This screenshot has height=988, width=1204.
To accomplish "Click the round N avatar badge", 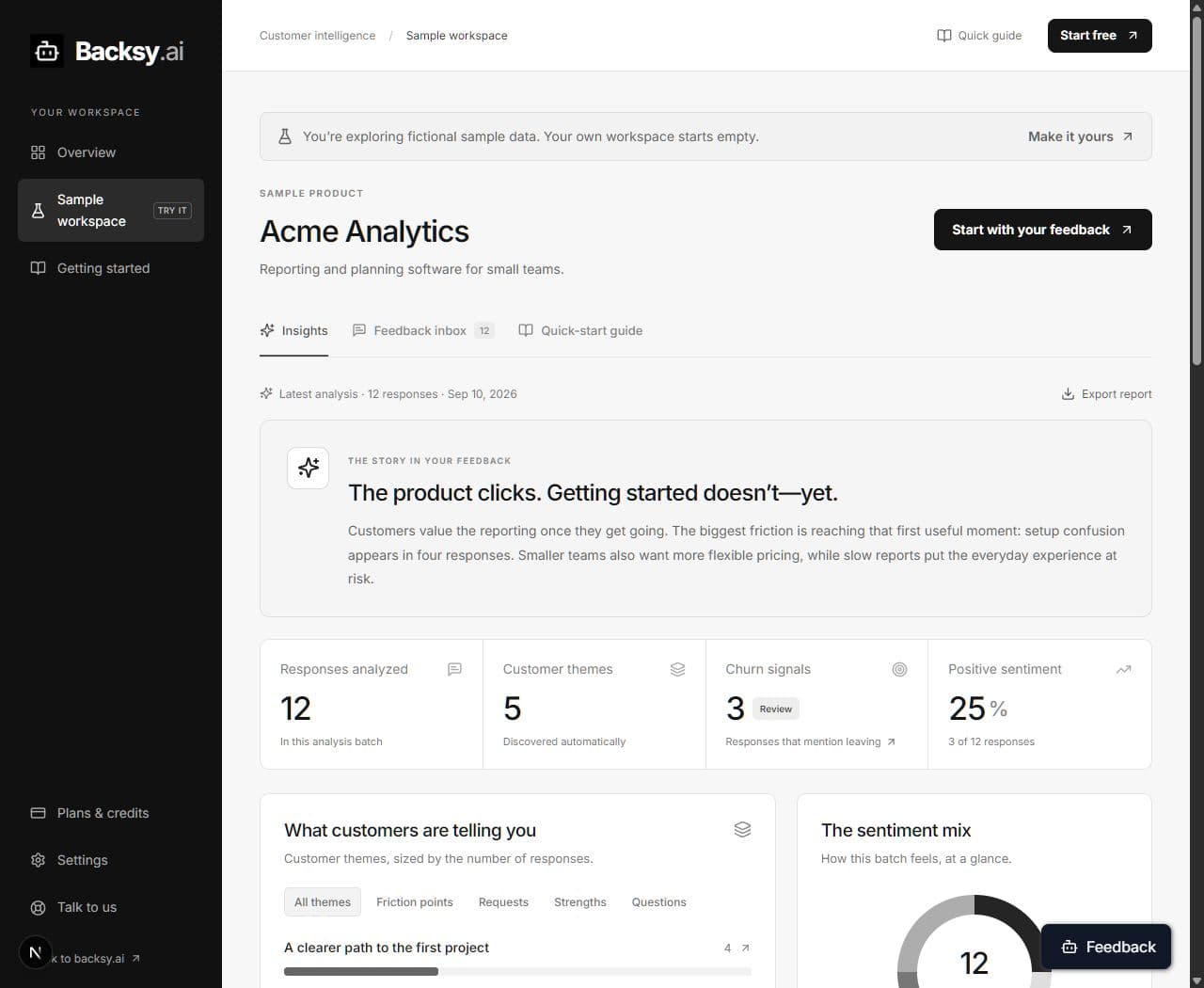I will pos(36,952).
